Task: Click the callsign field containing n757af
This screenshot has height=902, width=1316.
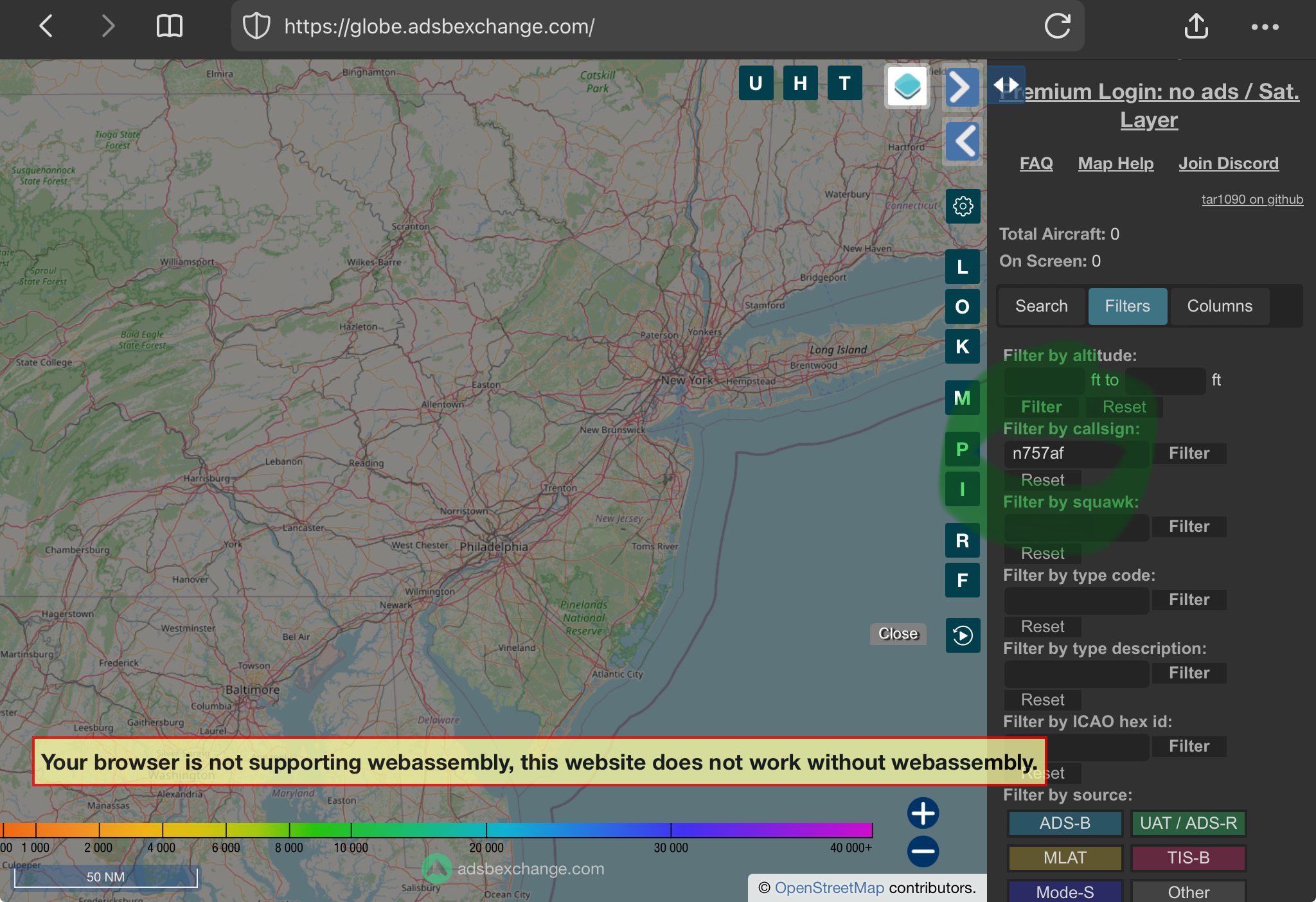Action: point(1076,454)
